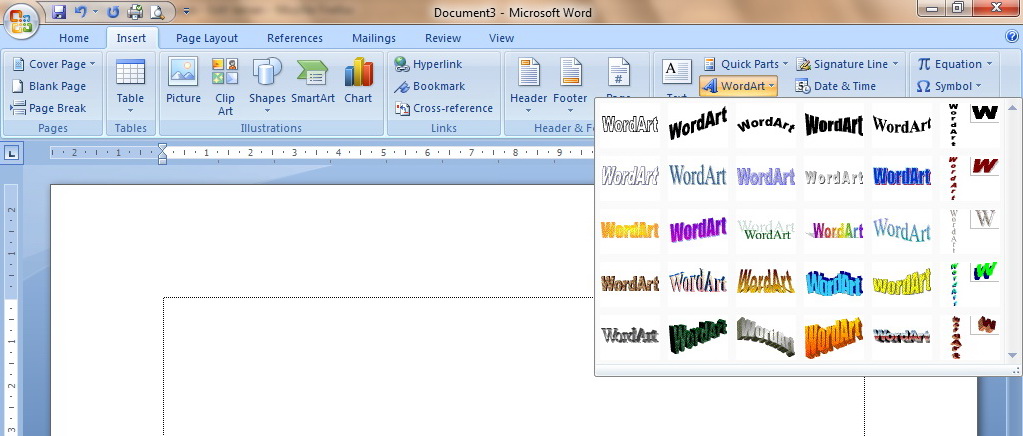Click the Quick Print icon
1023x436 pixels.
[134, 11]
